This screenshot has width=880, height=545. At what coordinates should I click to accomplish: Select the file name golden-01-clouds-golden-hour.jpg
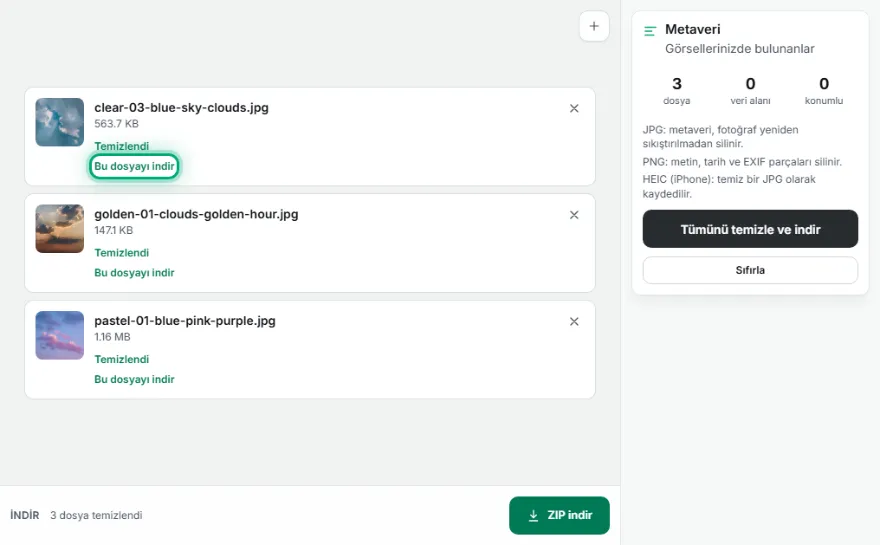click(196, 214)
